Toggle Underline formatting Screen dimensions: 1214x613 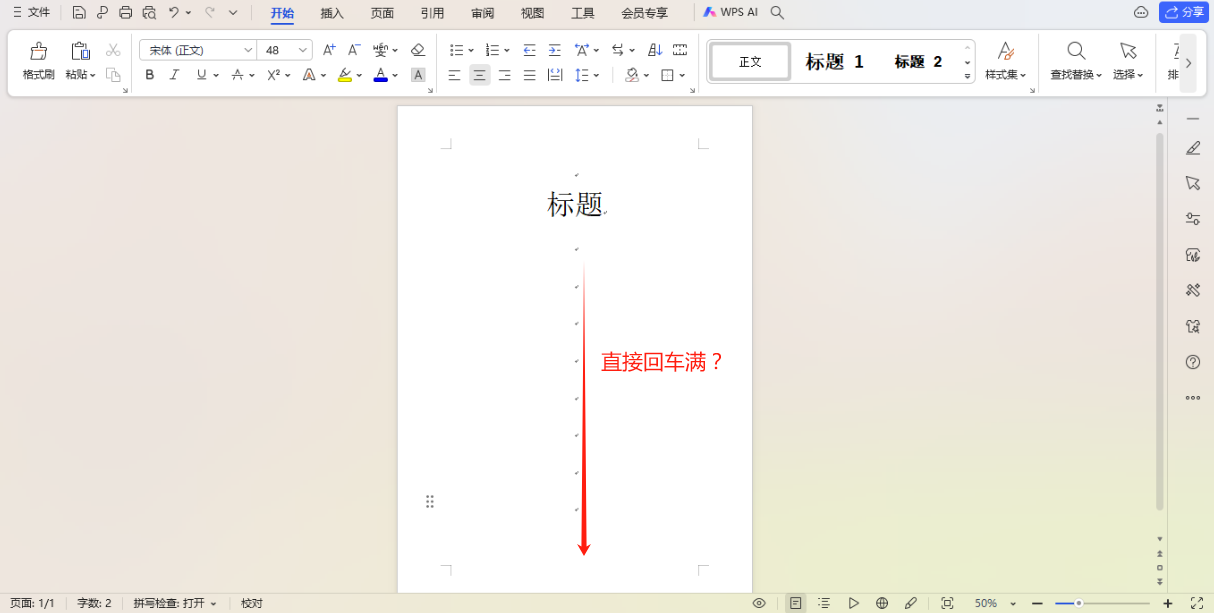point(201,75)
